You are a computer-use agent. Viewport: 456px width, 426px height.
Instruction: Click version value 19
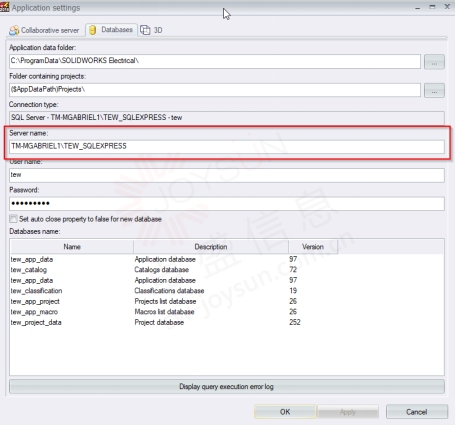(x=293, y=291)
